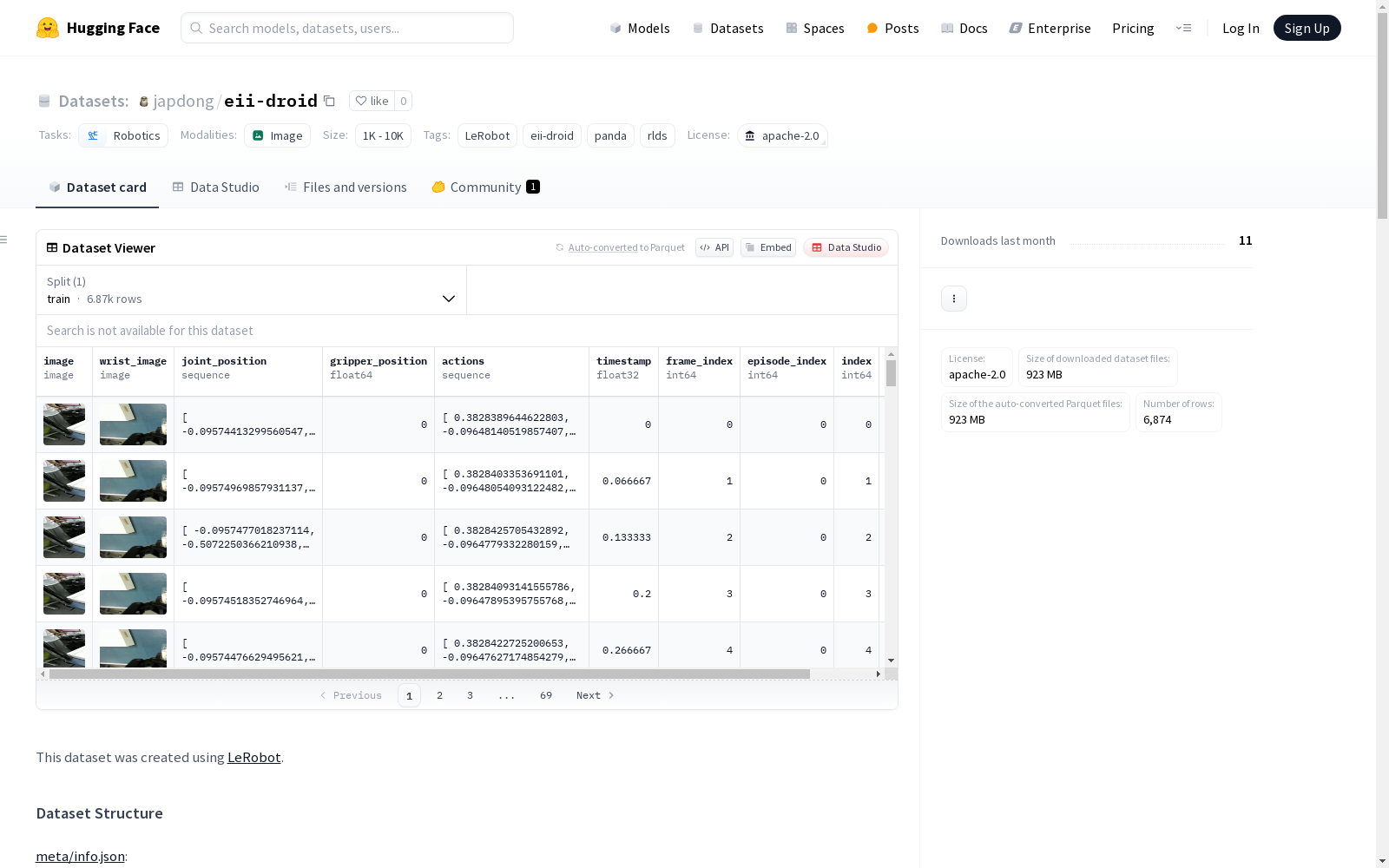Click the apache-2.0 license tag
Screen dimensions: 1389x868
[782, 135]
